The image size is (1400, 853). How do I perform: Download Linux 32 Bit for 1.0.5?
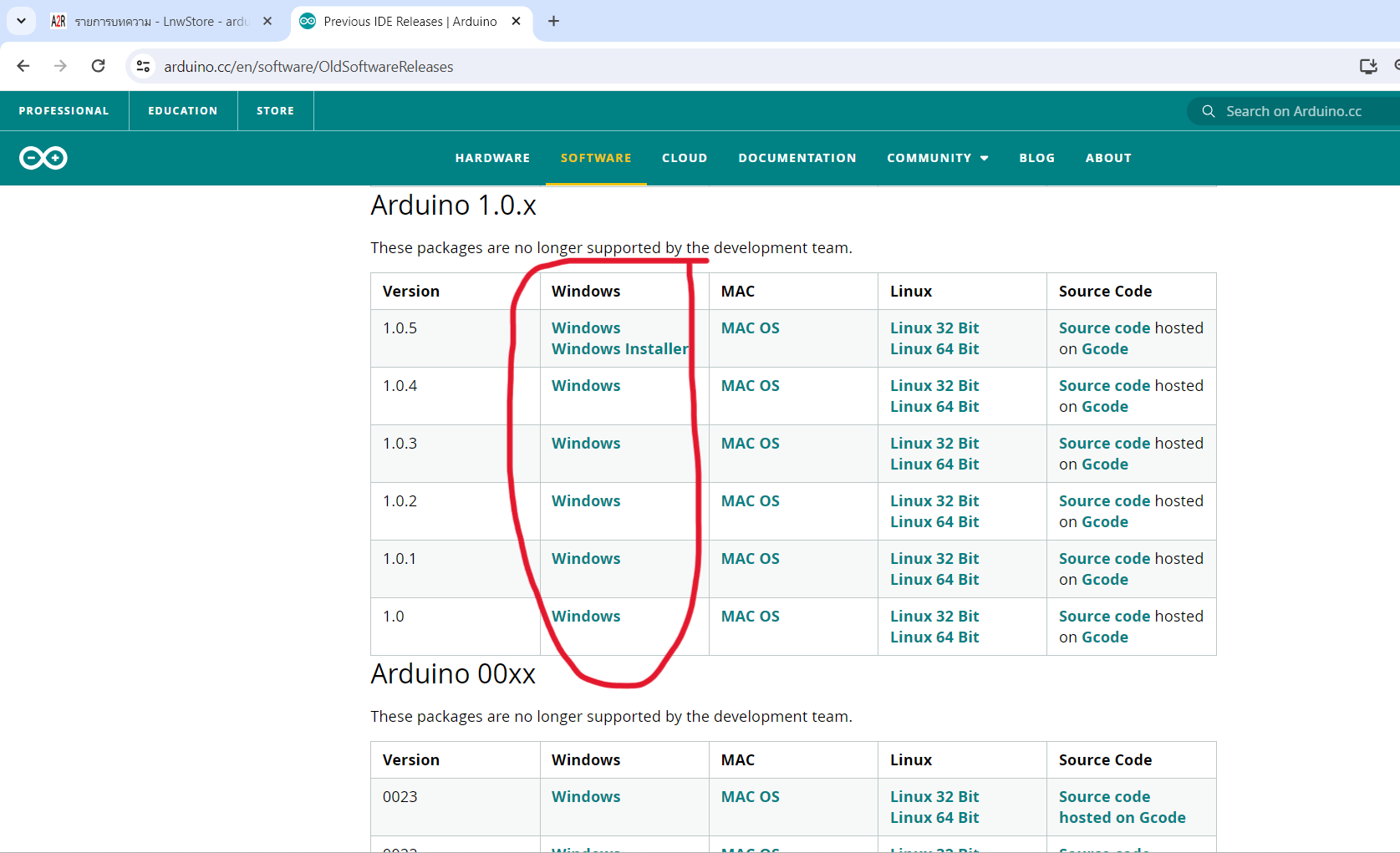[x=934, y=328]
